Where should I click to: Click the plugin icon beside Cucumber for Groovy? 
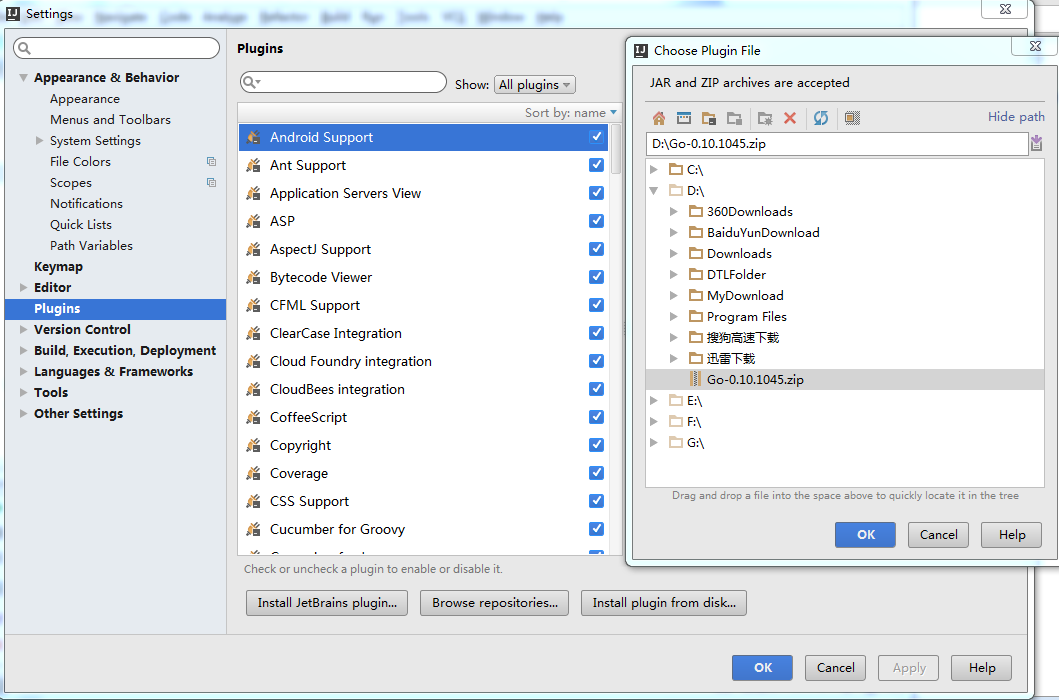(x=253, y=529)
